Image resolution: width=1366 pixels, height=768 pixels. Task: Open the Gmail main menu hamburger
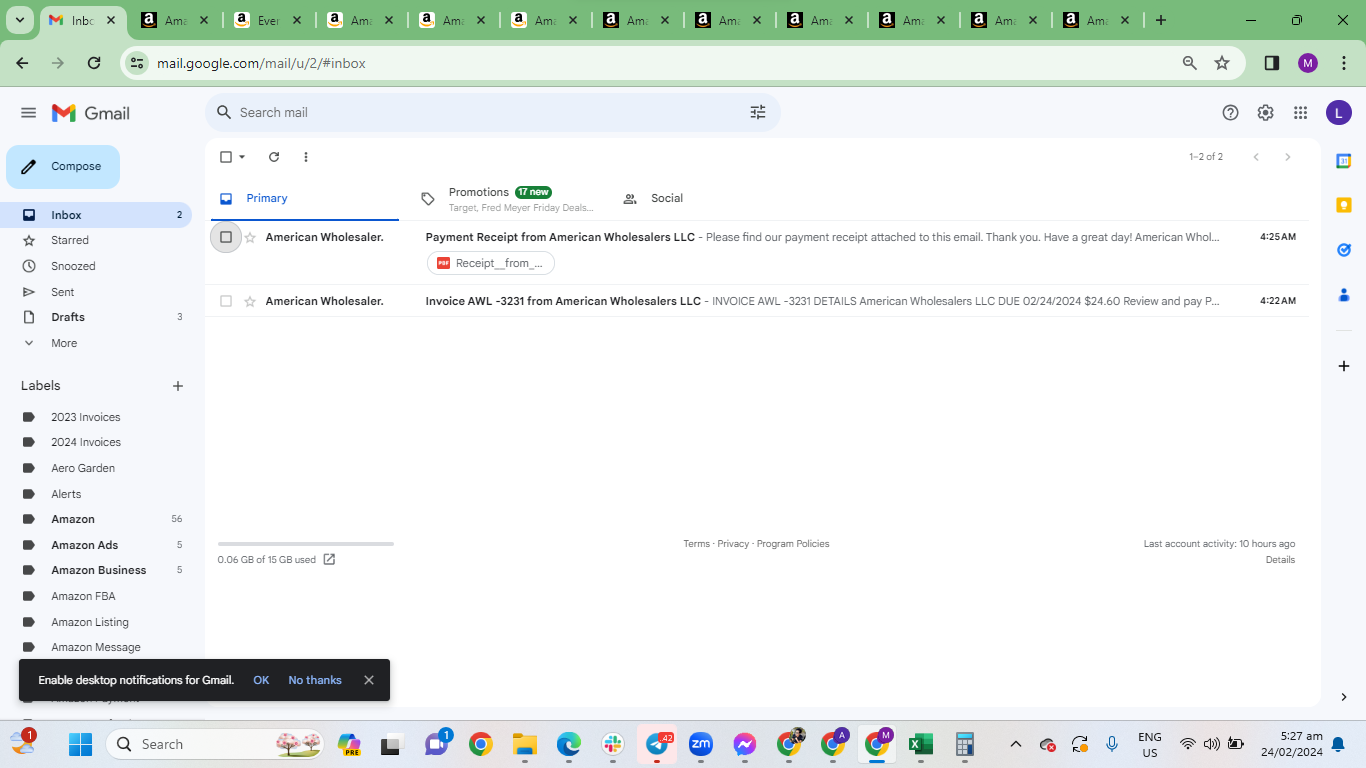click(28, 113)
